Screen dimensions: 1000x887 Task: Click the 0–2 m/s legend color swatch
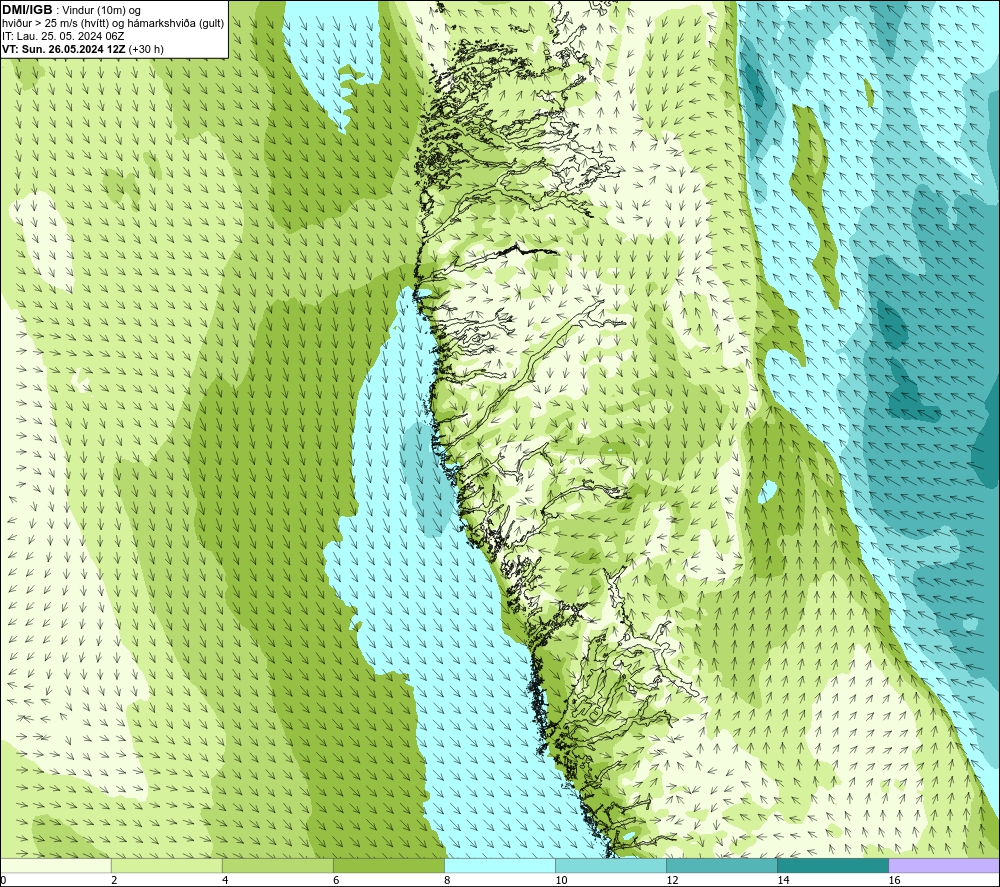click(56, 865)
